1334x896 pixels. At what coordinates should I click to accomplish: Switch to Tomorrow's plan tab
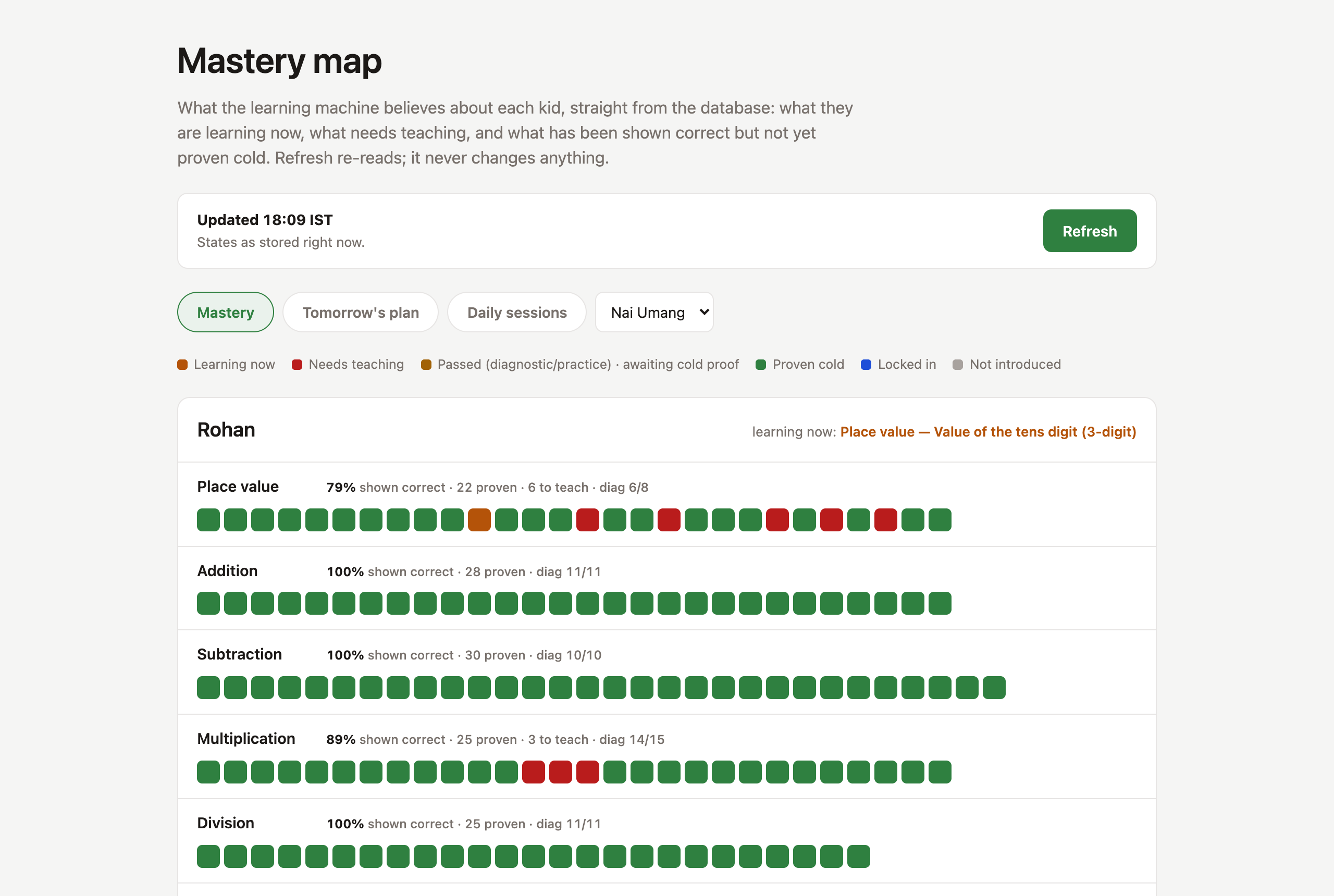click(361, 313)
